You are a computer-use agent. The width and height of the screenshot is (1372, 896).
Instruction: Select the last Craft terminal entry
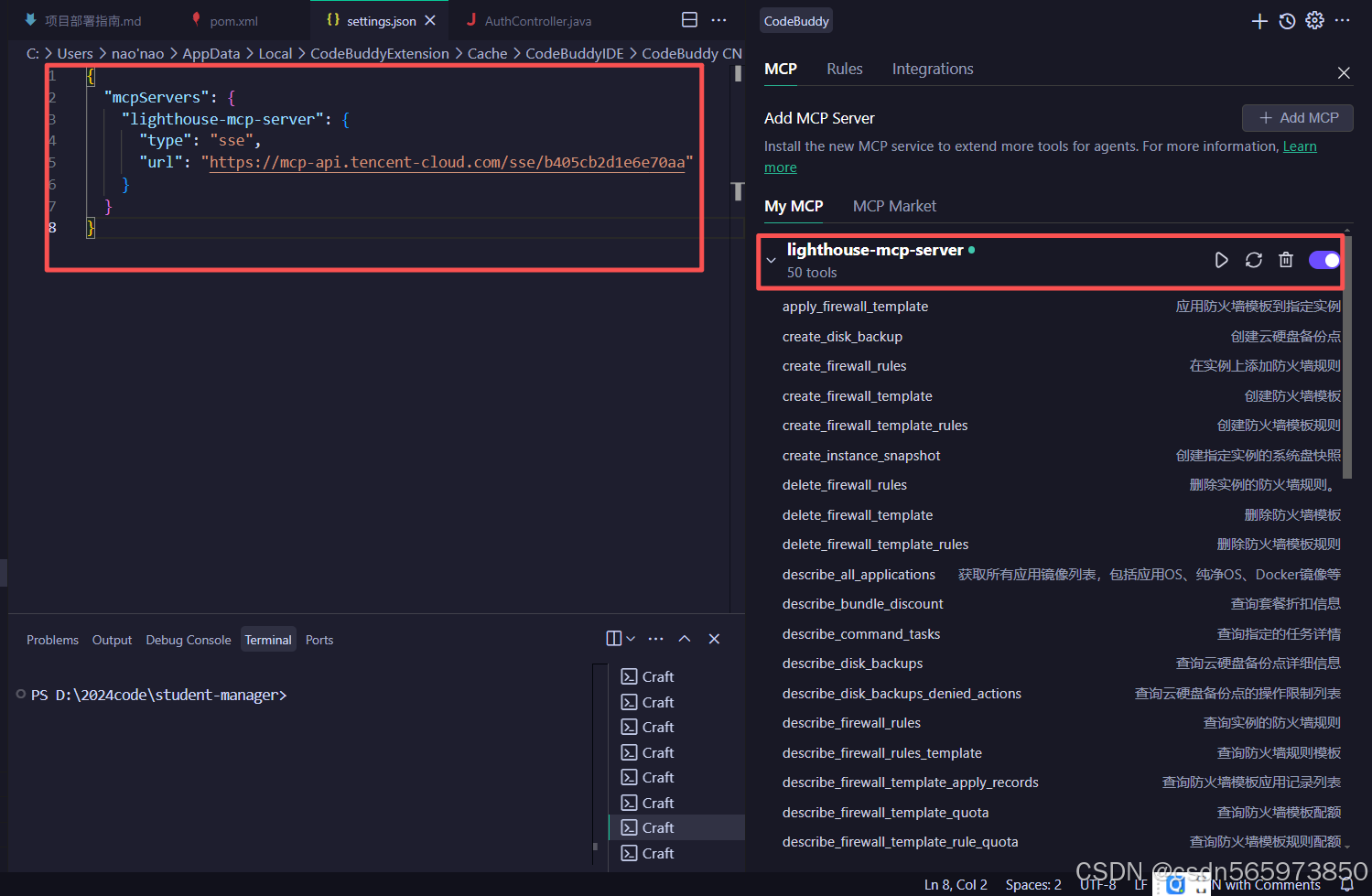tap(677, 853)
